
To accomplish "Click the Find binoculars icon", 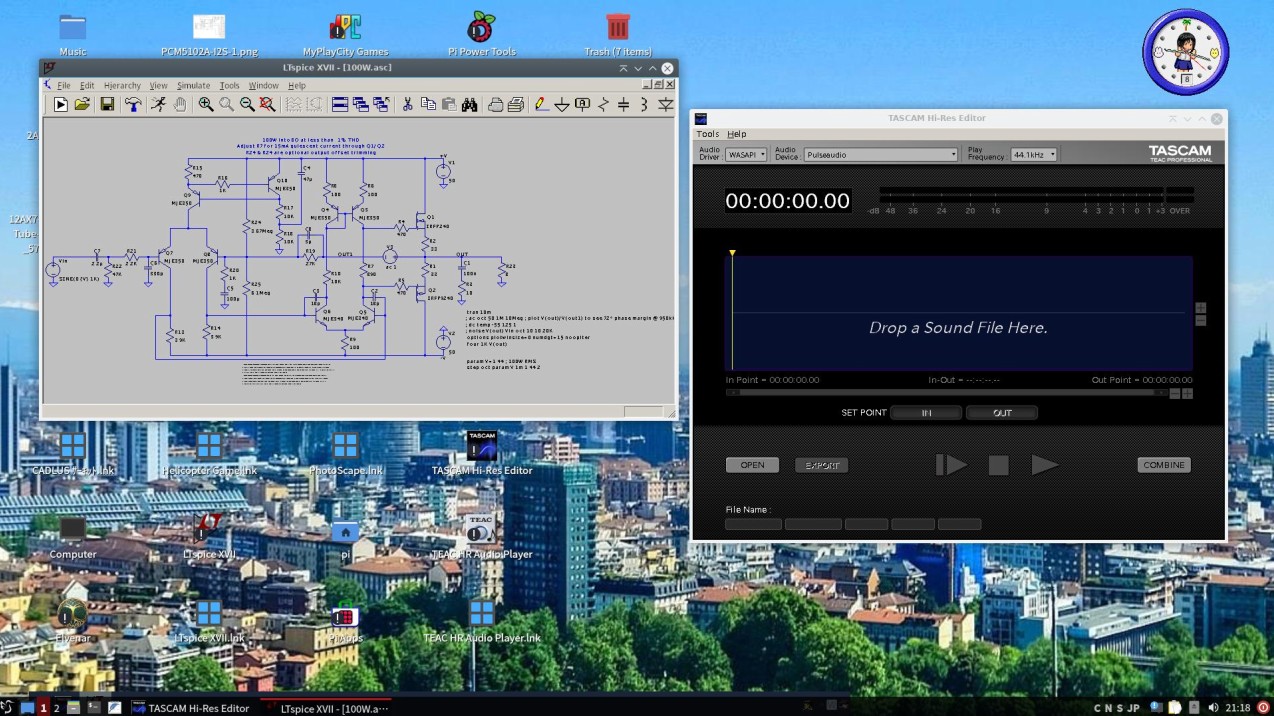I will [469, 104].
